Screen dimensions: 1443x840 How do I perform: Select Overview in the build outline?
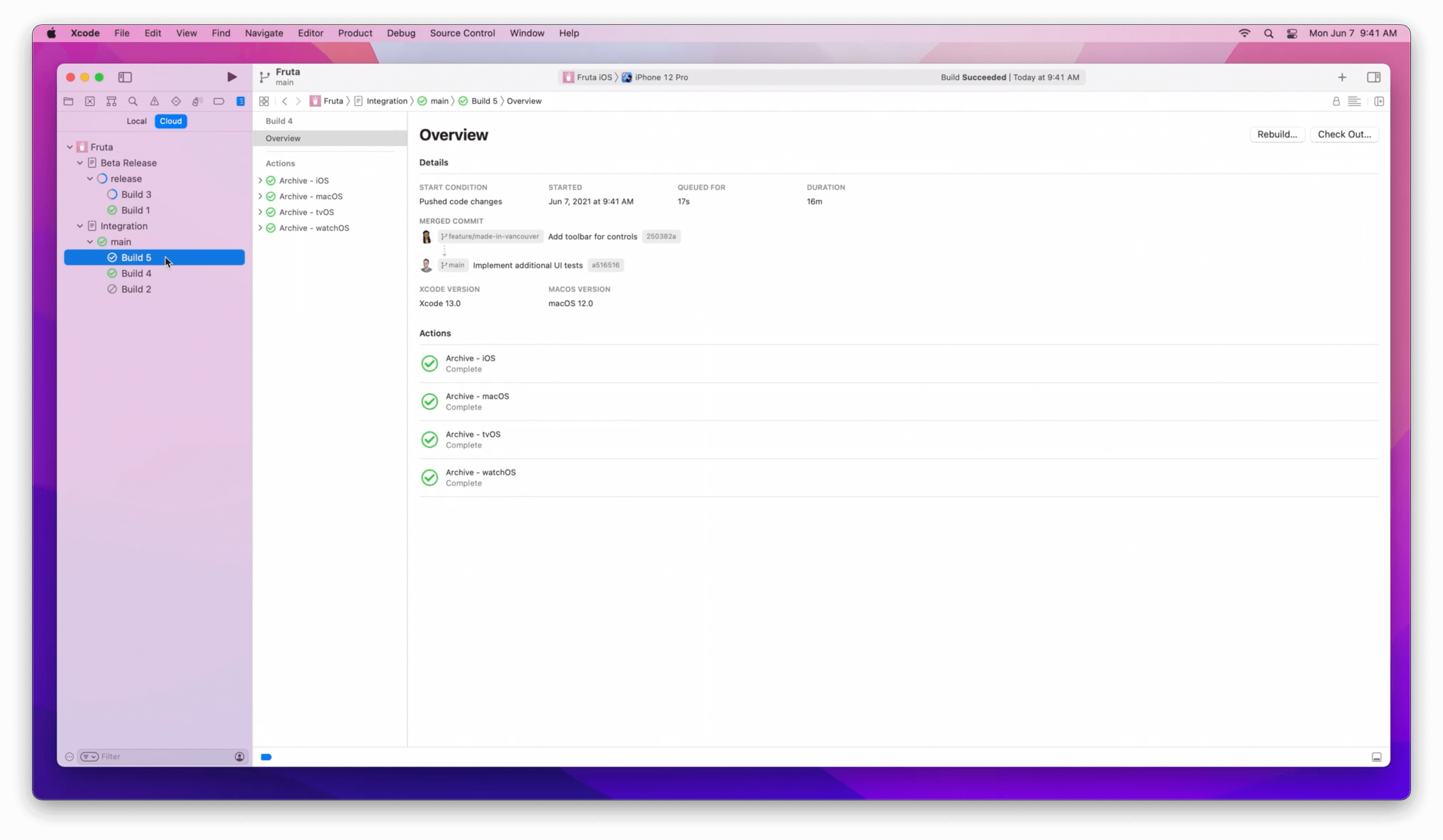[x=330, y=138]
